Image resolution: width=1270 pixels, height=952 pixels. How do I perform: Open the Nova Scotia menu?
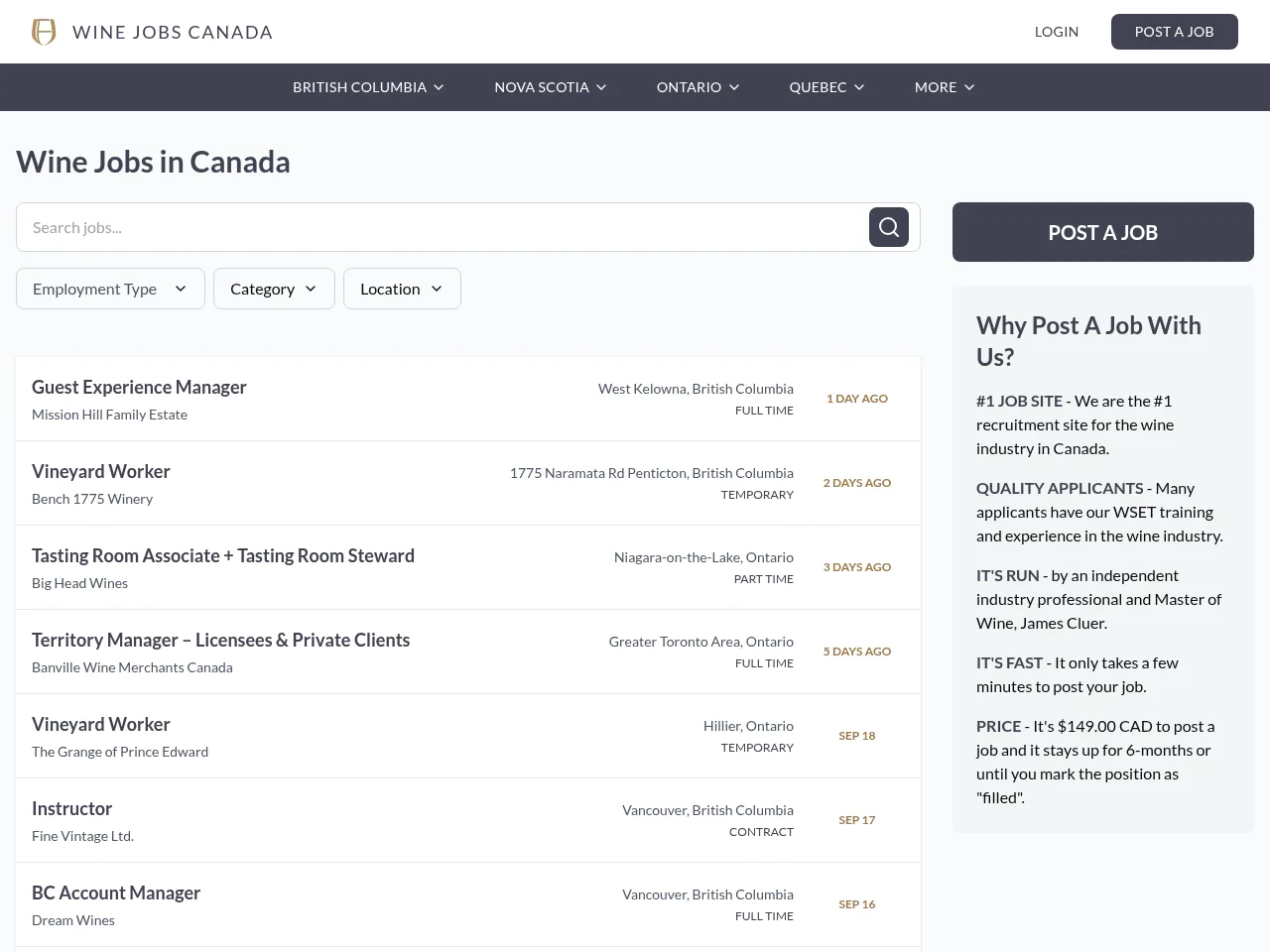click(551, 87)
